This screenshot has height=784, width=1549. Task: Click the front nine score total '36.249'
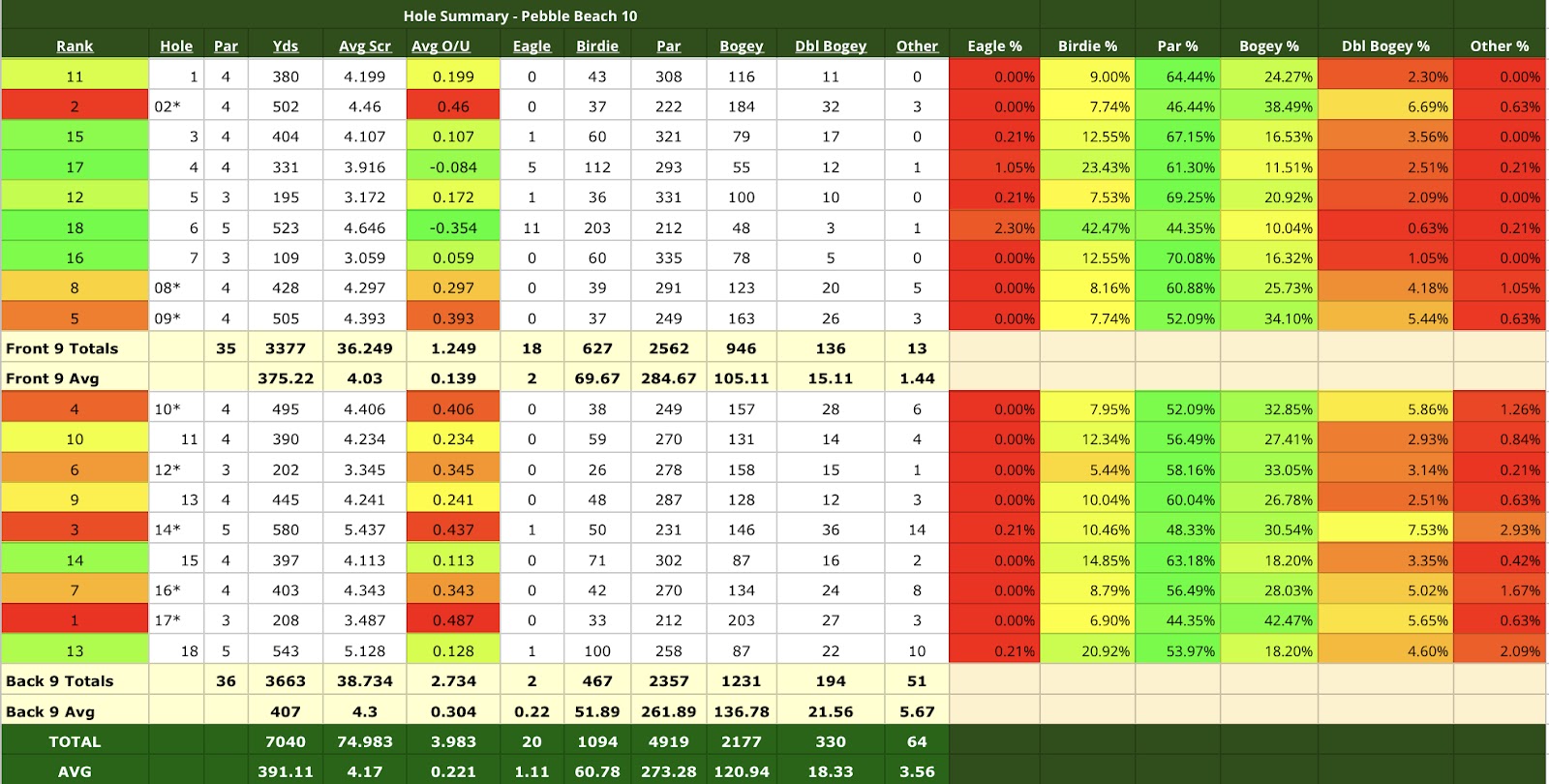coord(365,348)
